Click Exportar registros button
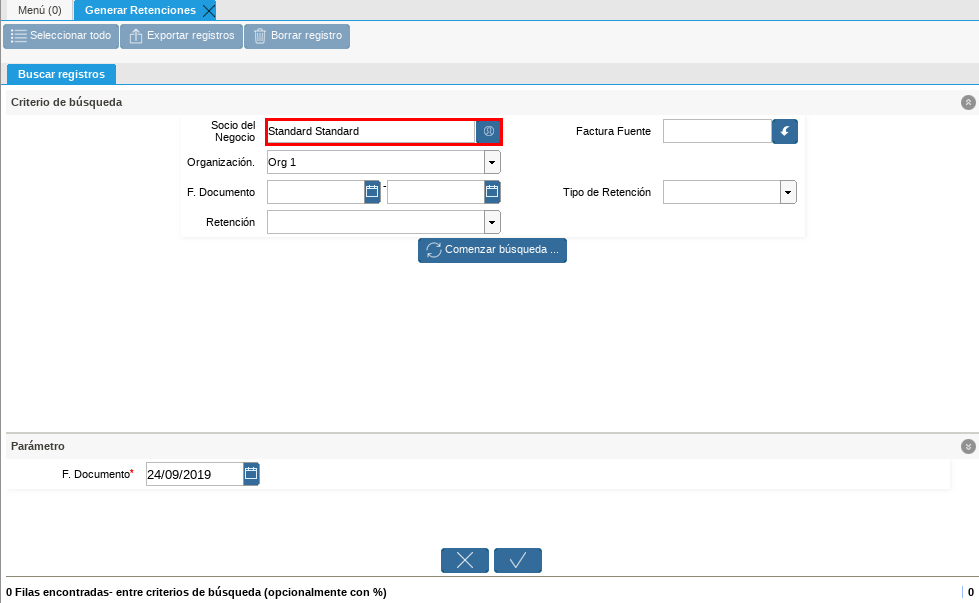The height and width of the screenshot is (603, 979). tap(181, 36)
